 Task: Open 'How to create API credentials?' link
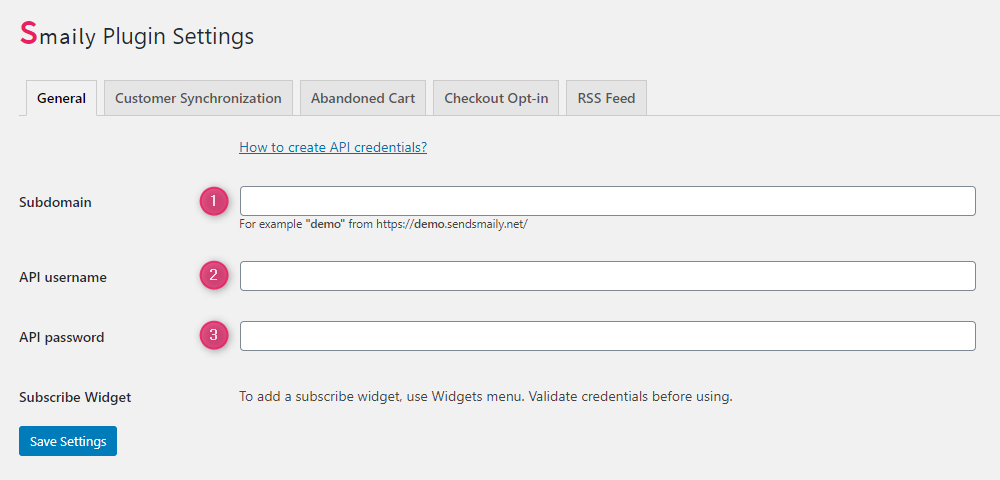[333, 147]
